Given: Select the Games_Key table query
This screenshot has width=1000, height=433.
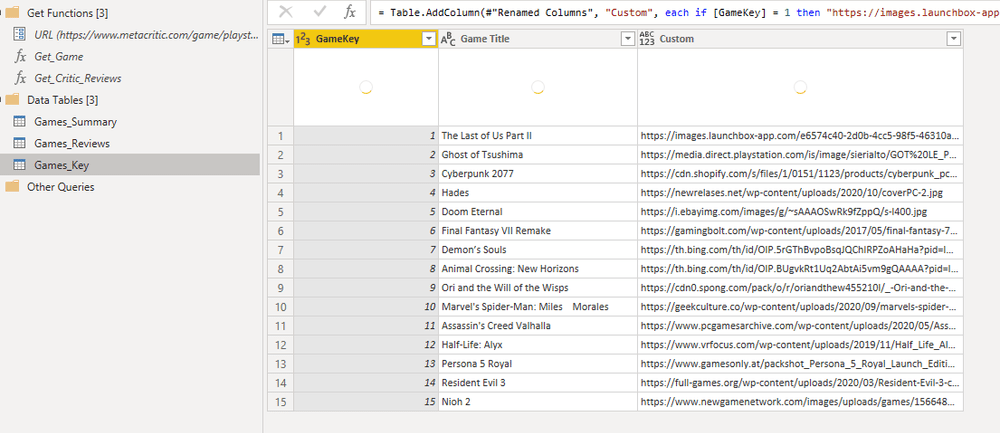Looking at the screenshot, I should (129, 165).
